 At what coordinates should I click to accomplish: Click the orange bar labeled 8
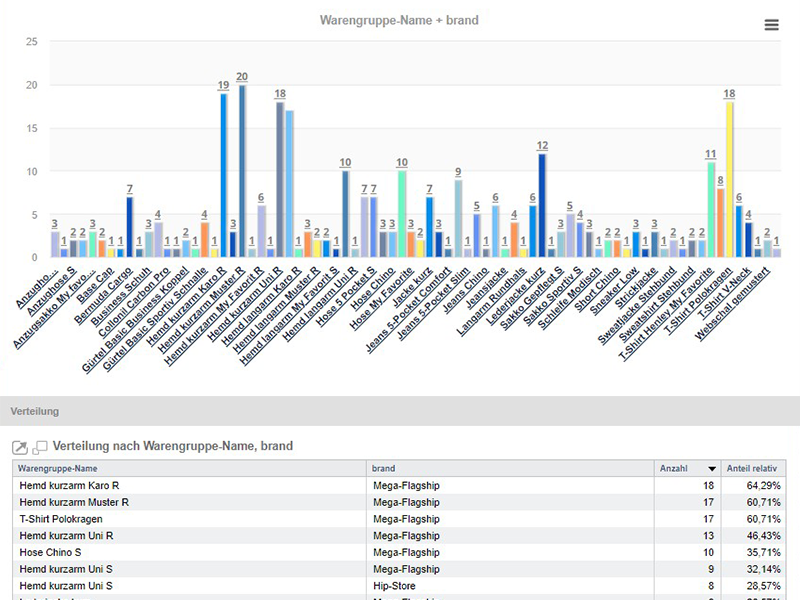click(x=720, y=222)
